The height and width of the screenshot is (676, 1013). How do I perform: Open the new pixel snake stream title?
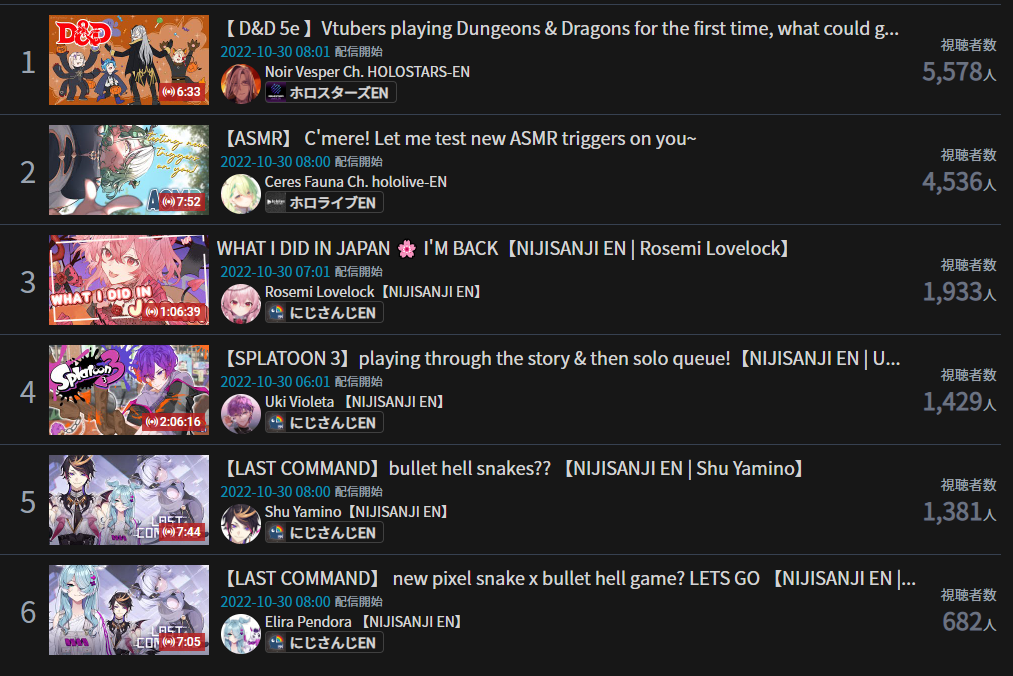pyautogui.click(x=569, y=578)
